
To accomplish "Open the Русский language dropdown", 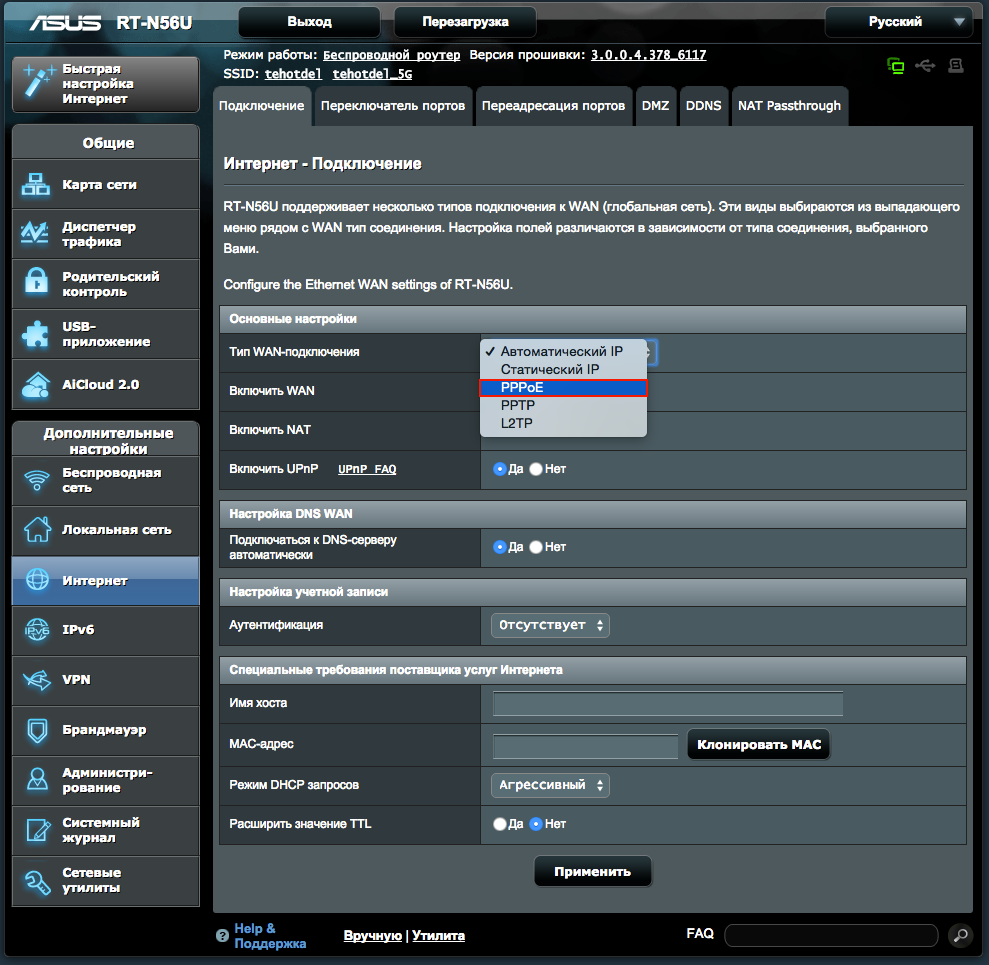I will 898,22.
